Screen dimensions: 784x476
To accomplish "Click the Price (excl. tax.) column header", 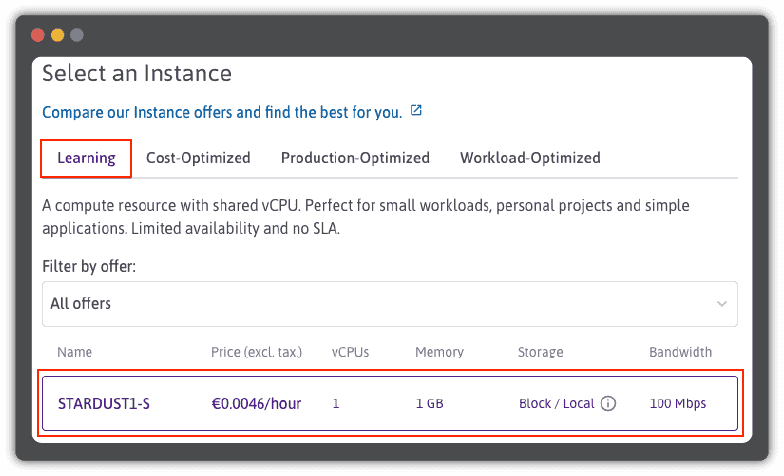I will [256, 352].
